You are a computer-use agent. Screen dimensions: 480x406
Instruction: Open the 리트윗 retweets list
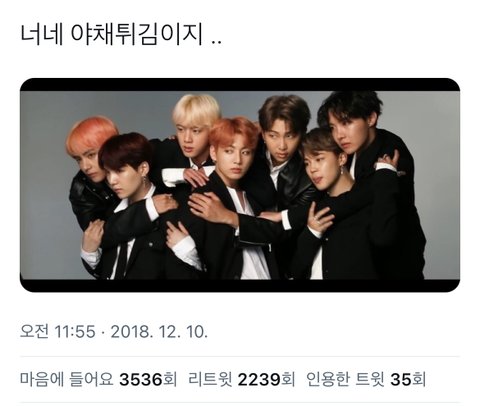tap(242, 380)
